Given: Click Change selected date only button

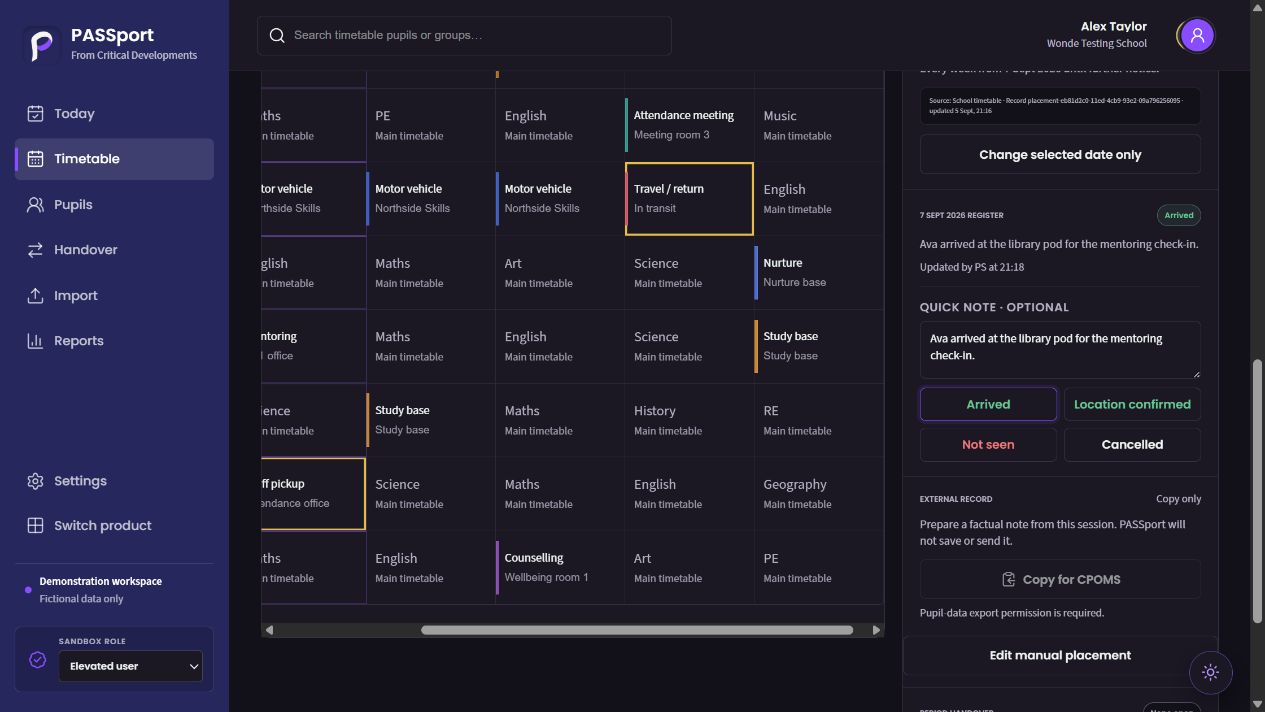Looking at the screenshot, I should tap(1060, 155).
